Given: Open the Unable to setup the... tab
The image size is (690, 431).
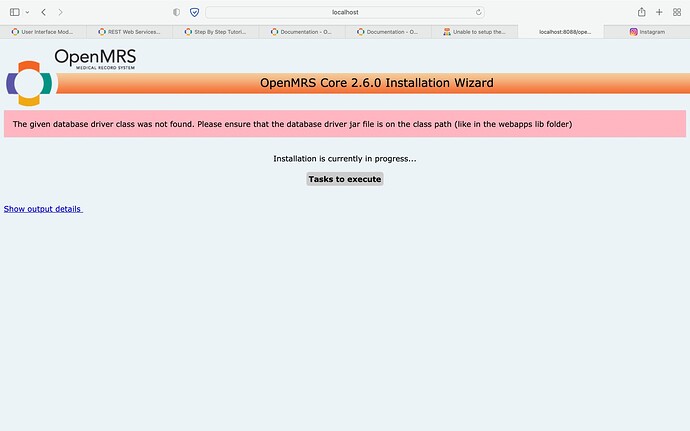Looking at the screenshot, I should pos(474,32).
